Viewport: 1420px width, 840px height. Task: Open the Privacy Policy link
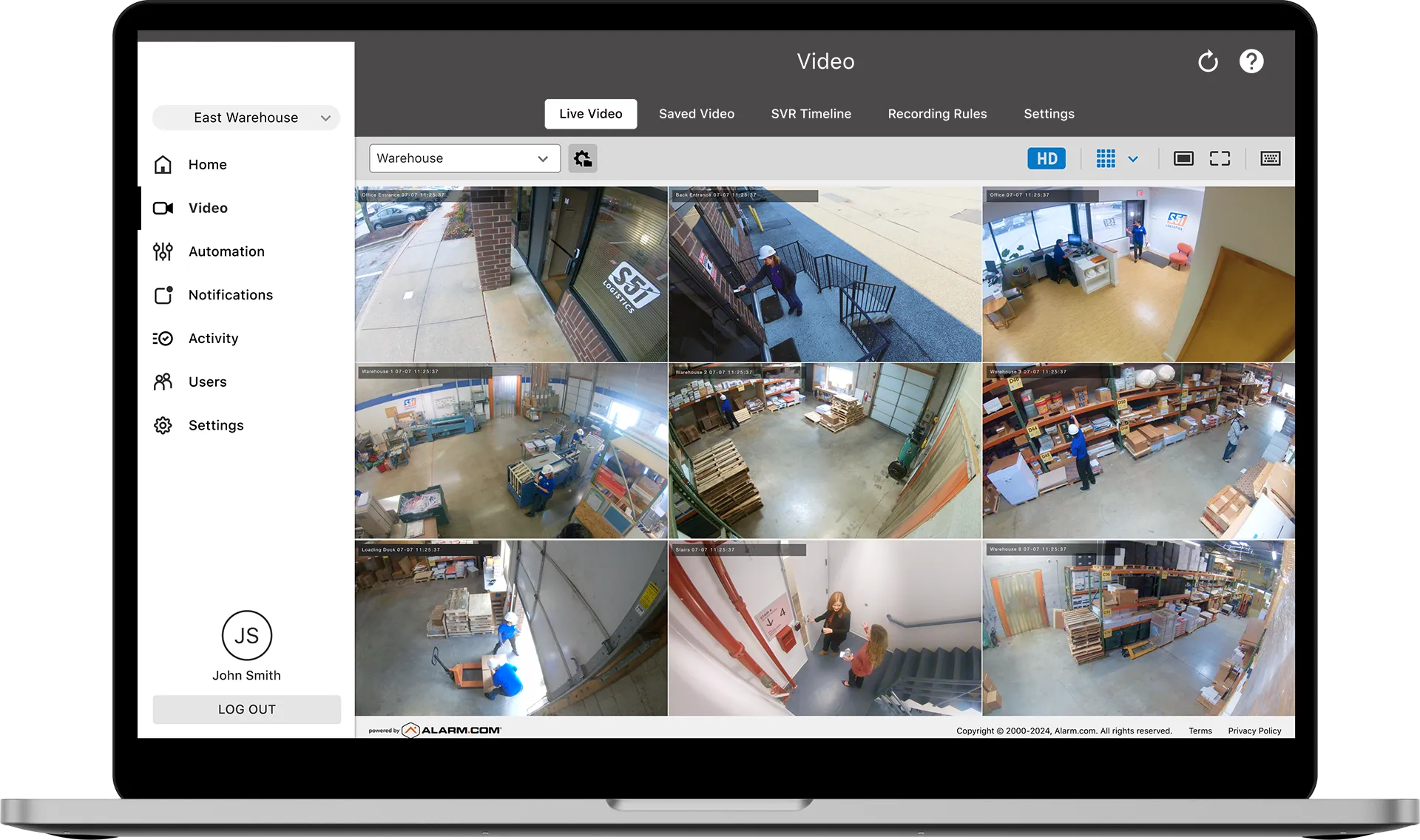coord(1254,731)
